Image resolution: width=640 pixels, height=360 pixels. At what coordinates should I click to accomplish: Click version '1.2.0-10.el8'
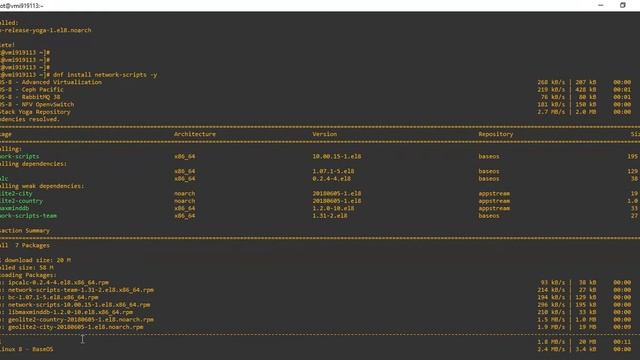[x=333, y=208]
